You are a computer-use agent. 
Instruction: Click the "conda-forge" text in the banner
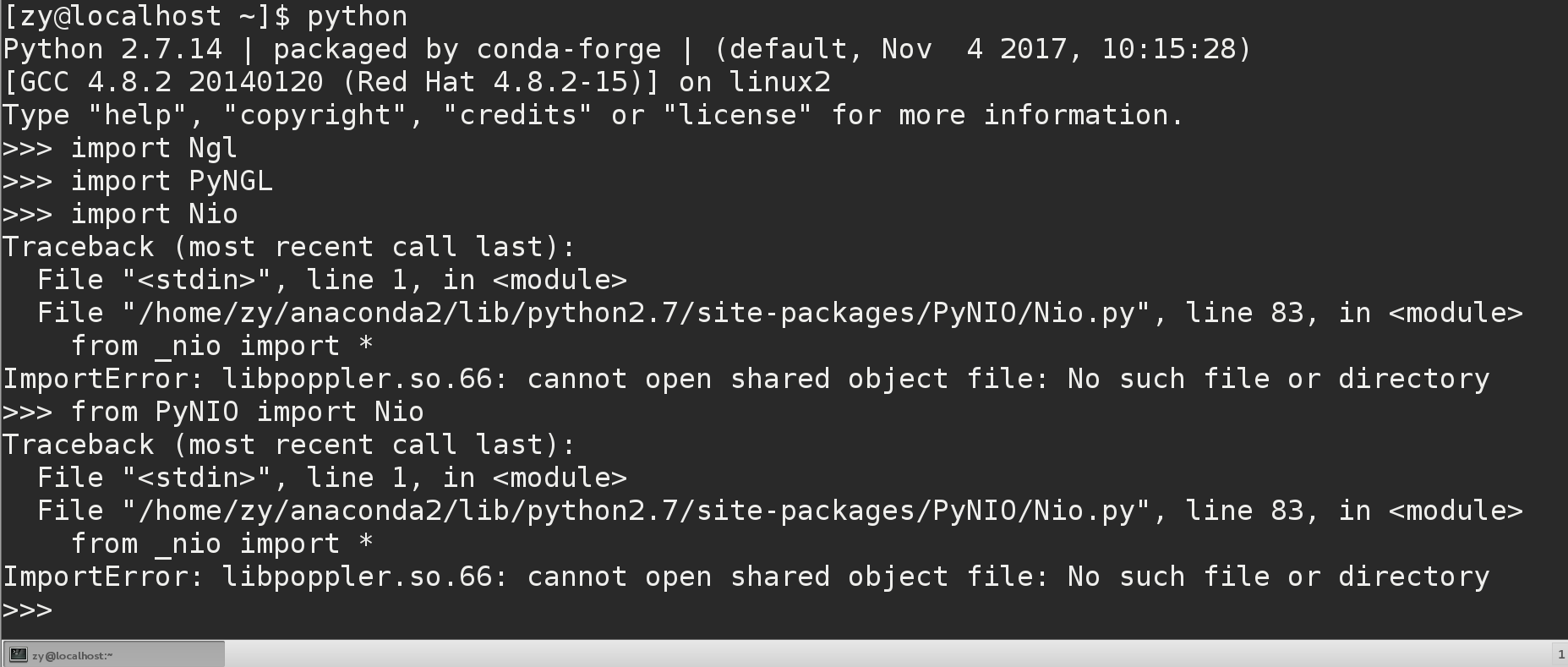[568, 49]
